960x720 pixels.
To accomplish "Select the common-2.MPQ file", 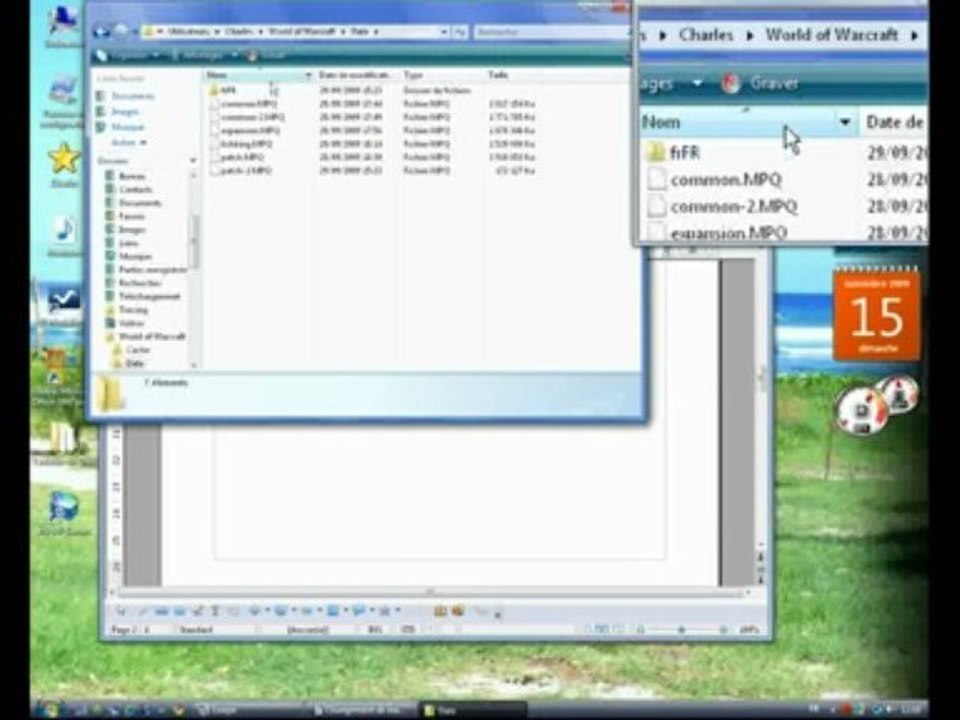I will [x=247, y=117].
